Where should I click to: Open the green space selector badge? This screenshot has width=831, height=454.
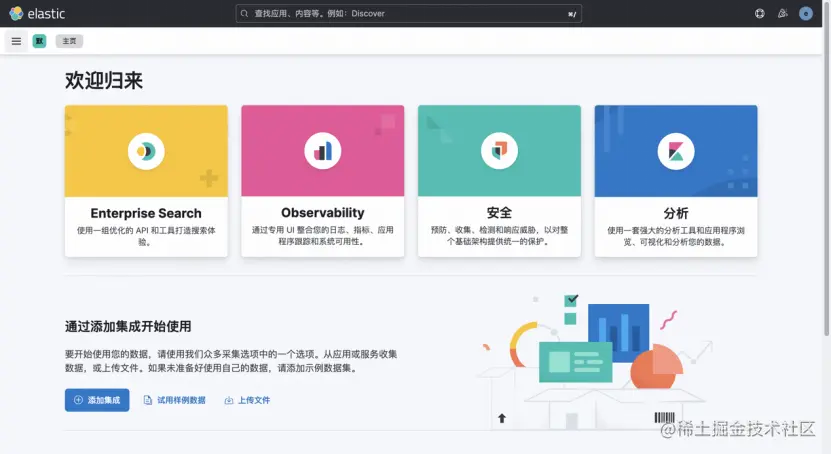(39, 41)
